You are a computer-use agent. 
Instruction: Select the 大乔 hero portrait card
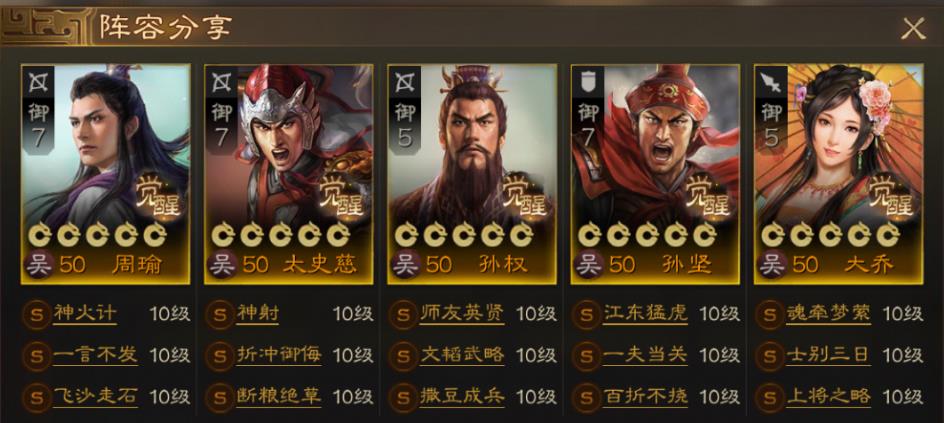tap(839, 174)
